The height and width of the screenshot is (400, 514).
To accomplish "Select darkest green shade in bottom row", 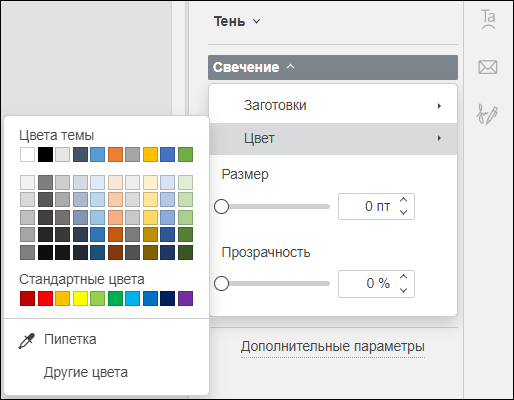I will pos(185,252).
